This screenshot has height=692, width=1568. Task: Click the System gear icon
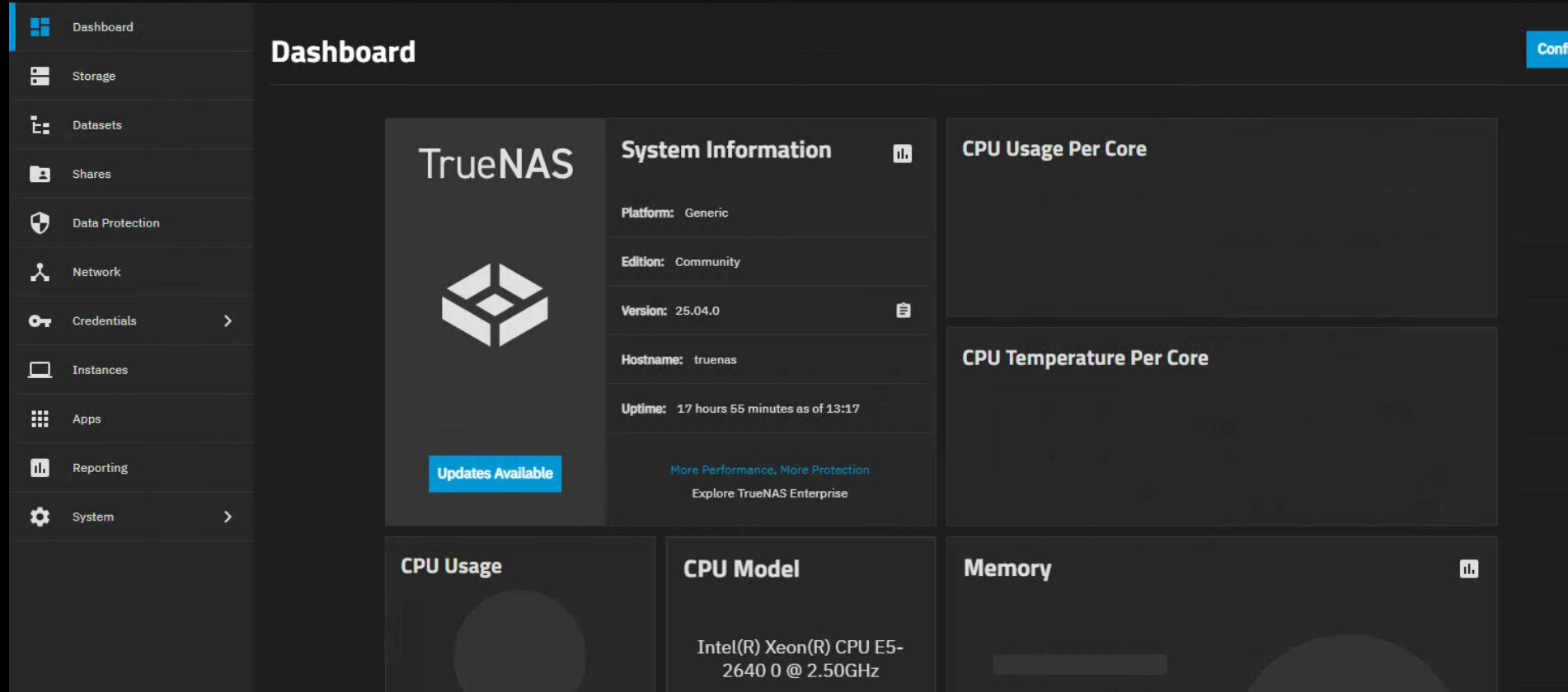pyautogui.click(x=40, y=517)
